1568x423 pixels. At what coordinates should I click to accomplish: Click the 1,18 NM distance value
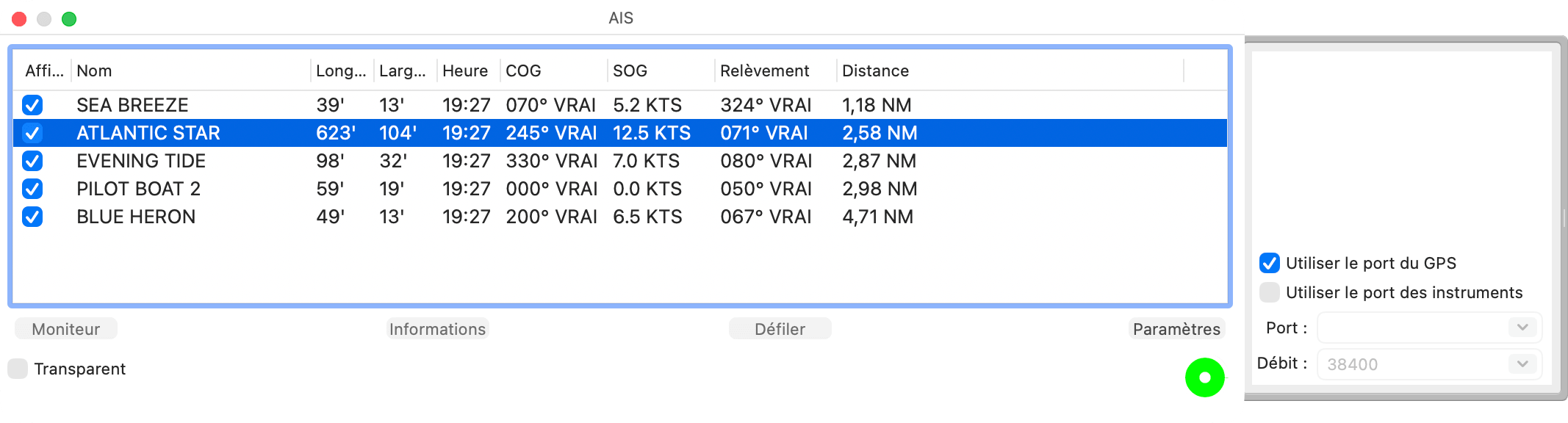coord(877,105)
